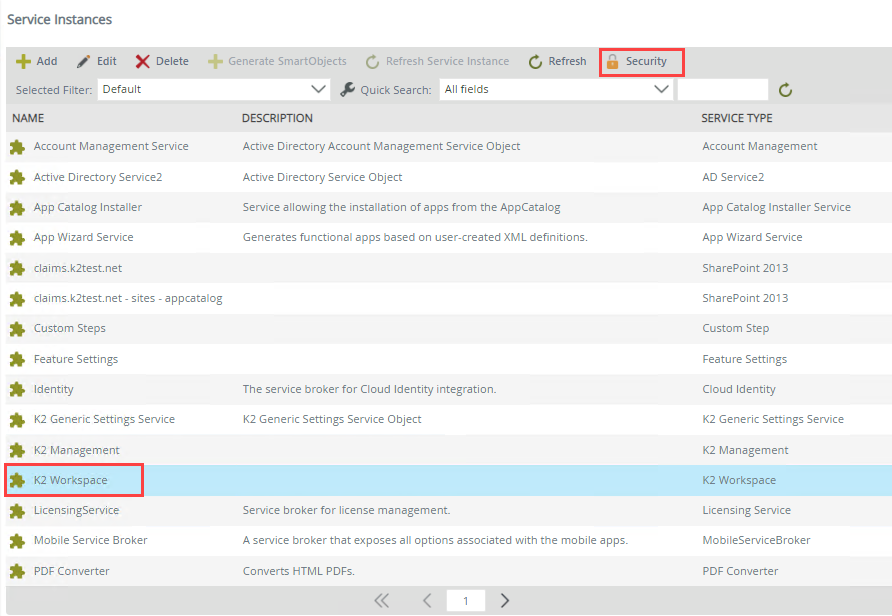Sort by the SERVICE TYPE column header
892x616 pixels.
click(x=737, y=118)
